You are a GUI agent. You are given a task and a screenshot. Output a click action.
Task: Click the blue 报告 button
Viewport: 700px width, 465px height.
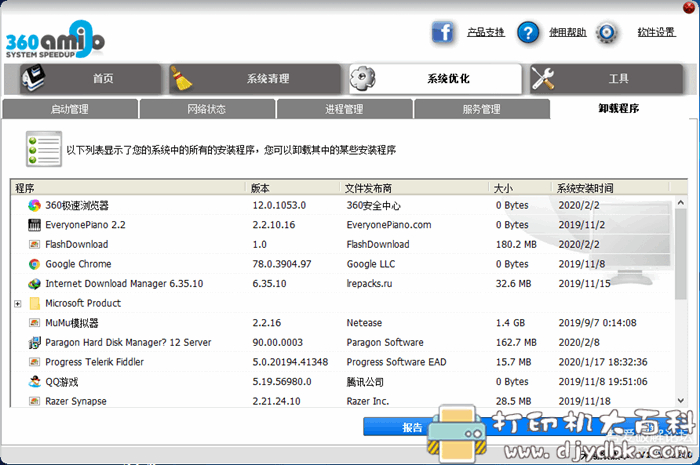coord(412,428)
